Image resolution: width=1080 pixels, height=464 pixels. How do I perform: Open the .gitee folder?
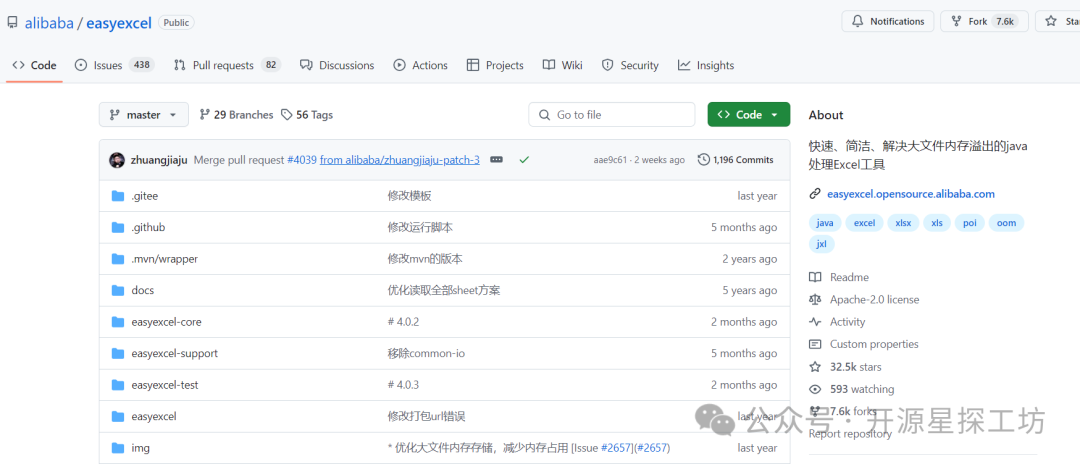coord(145,196)
